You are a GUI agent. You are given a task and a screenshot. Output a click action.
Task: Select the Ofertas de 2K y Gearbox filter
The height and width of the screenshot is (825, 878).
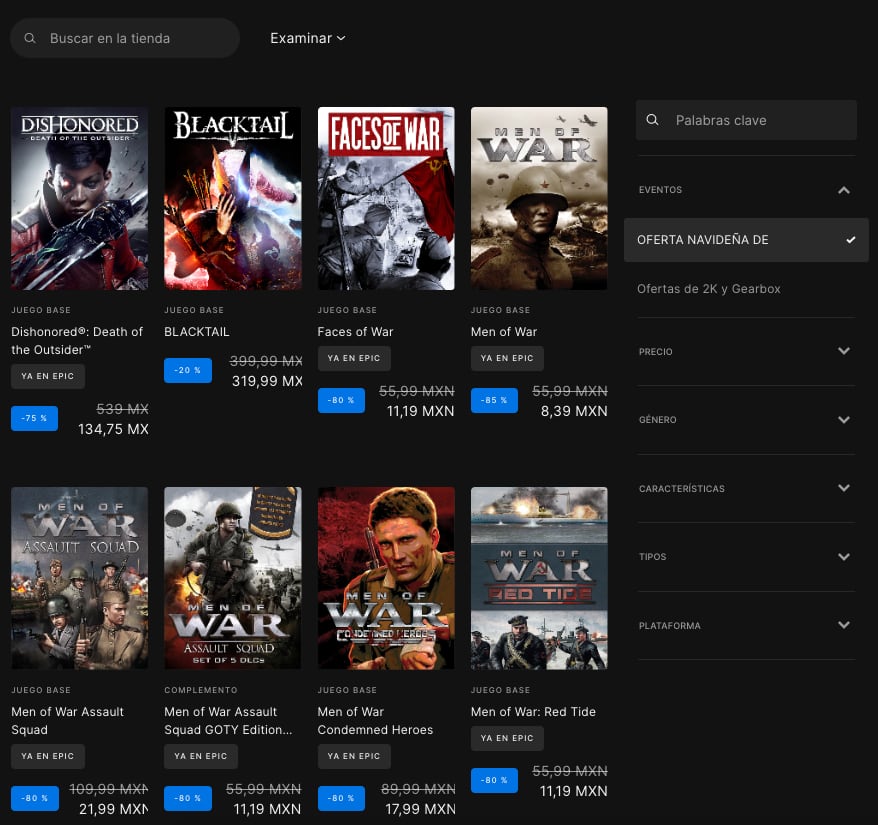tap(708, 289)
